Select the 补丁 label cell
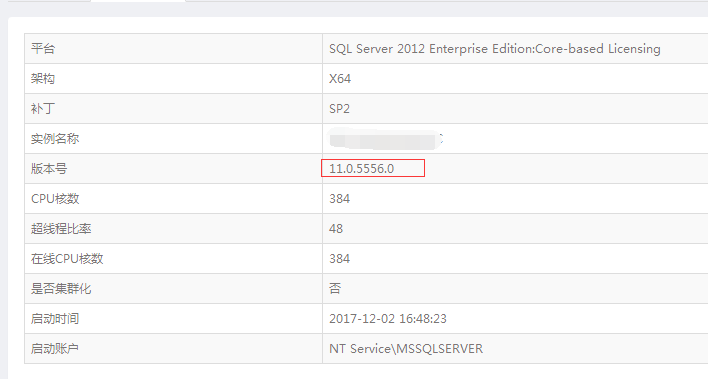708x379 pixels. click(x=173, y=108)
